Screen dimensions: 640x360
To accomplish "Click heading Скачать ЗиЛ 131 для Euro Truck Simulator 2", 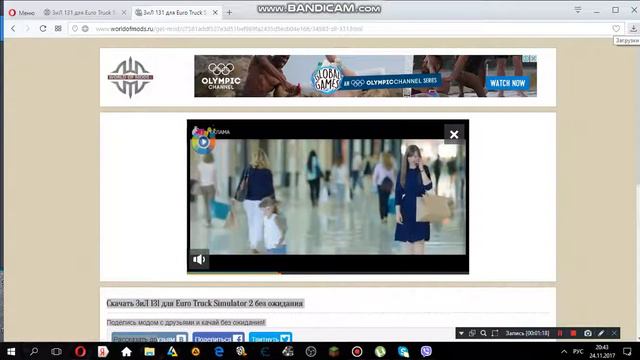I will click(x=205, y=303).
